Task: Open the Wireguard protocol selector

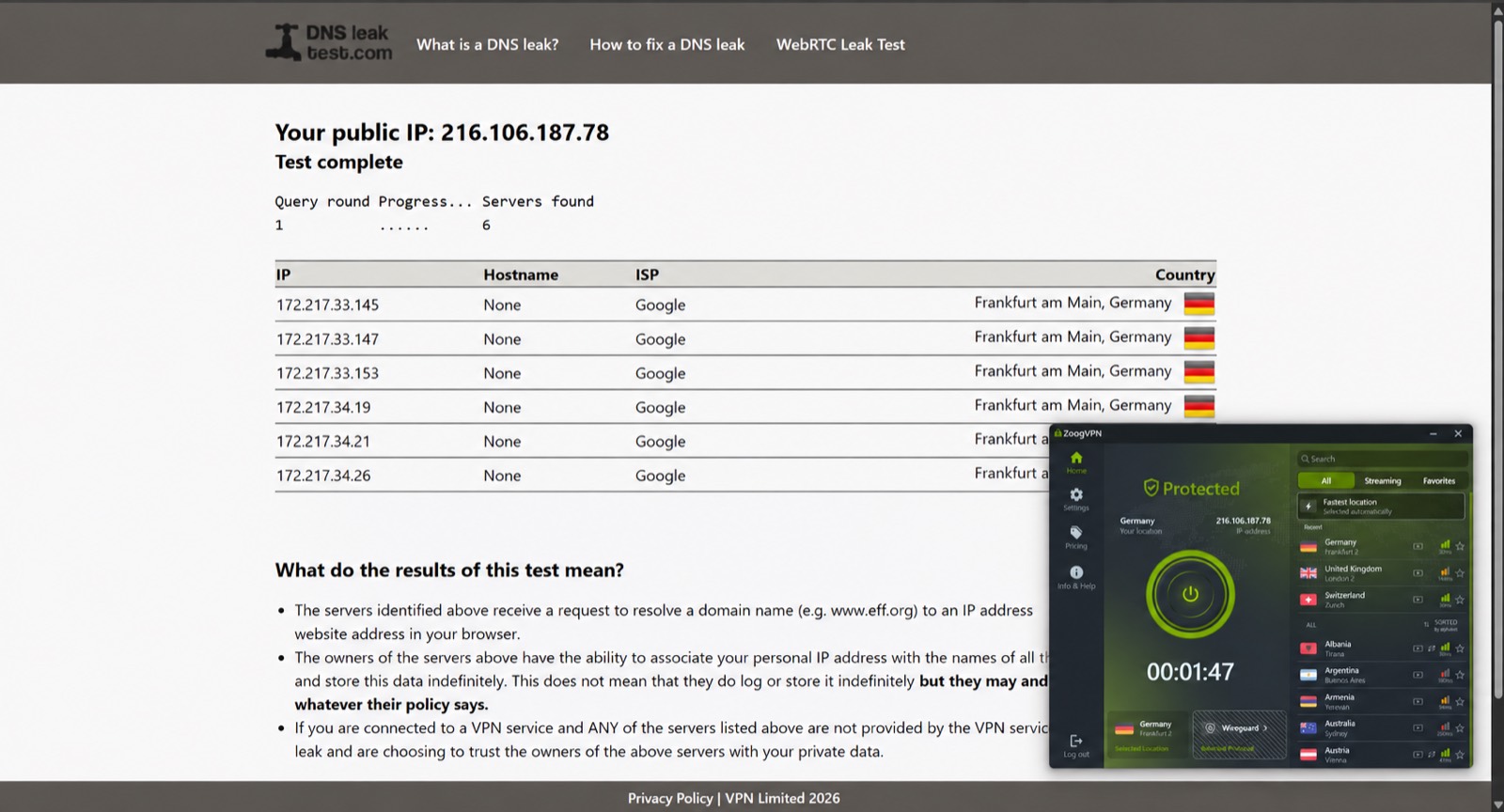Action: click(x=1239, y=734)
